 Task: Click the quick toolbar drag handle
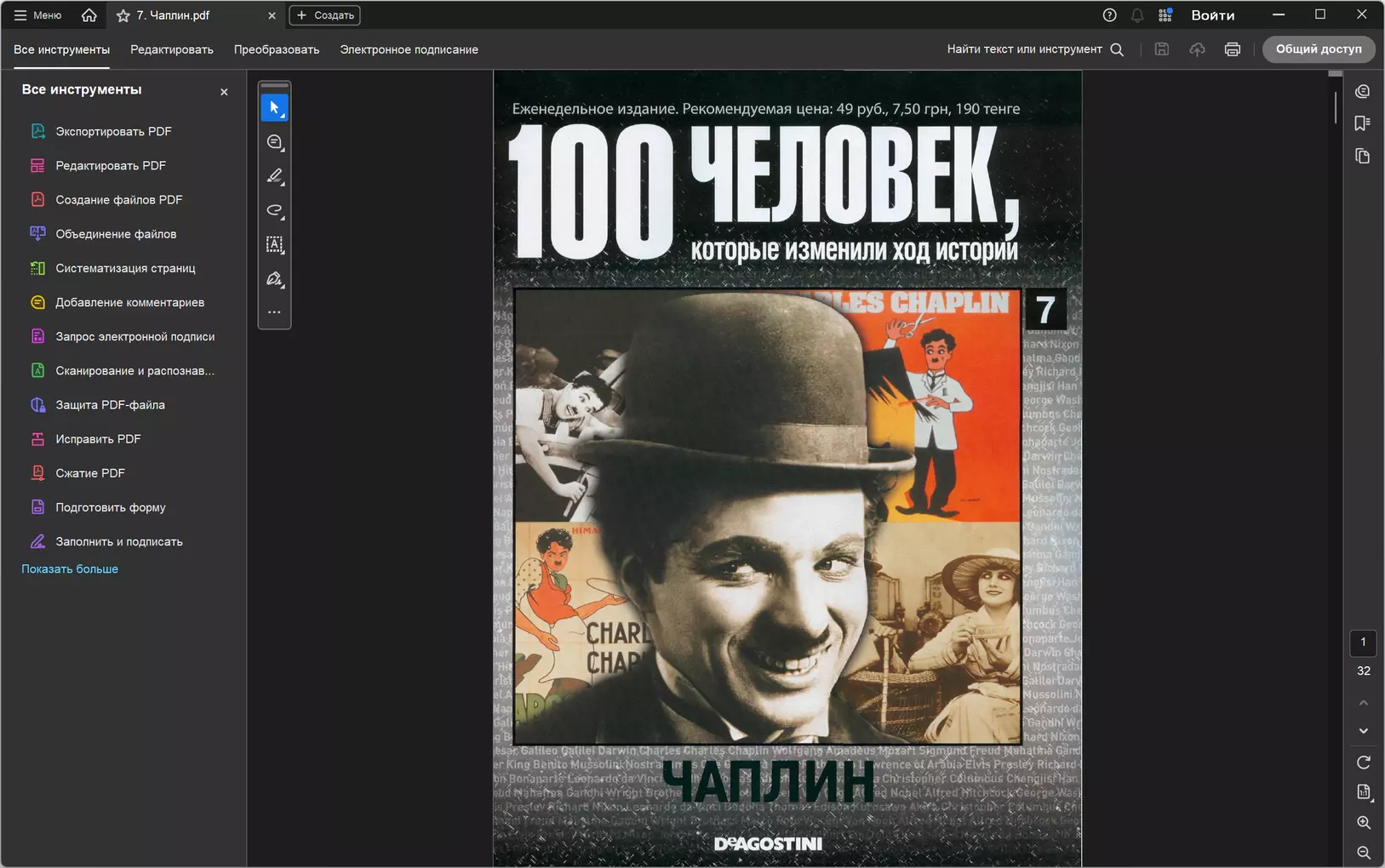pos(274,86)
